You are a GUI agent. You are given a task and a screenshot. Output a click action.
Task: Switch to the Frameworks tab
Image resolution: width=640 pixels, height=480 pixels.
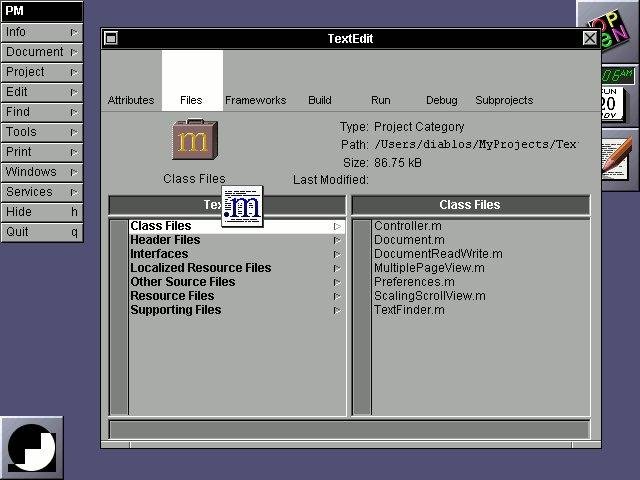click(256, 81)
